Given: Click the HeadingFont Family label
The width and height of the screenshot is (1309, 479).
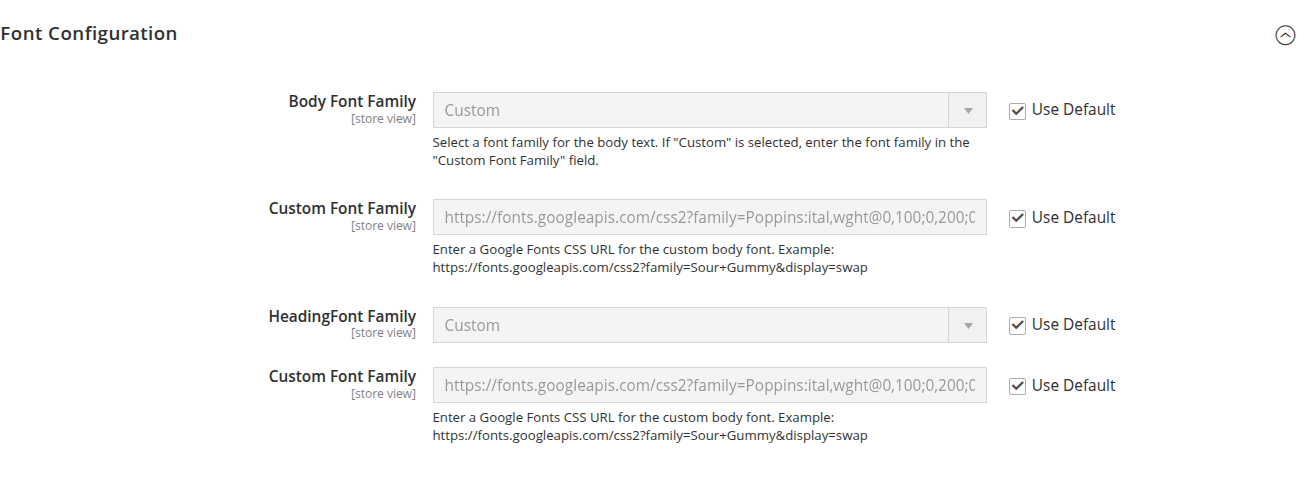Looking at the screenshot, I should coord(342,316).
